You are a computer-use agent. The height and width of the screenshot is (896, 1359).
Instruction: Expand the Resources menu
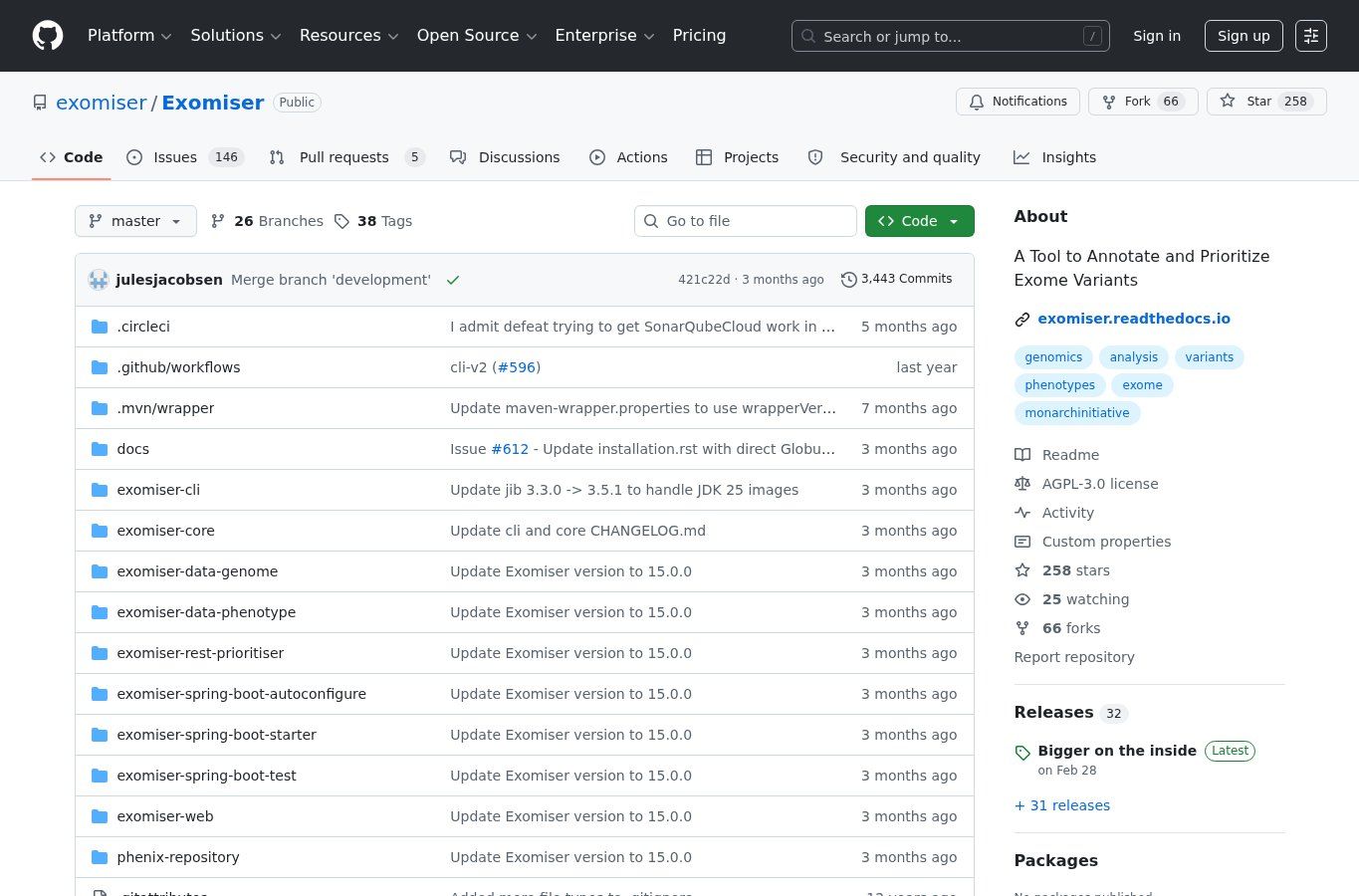click(349, 36)
